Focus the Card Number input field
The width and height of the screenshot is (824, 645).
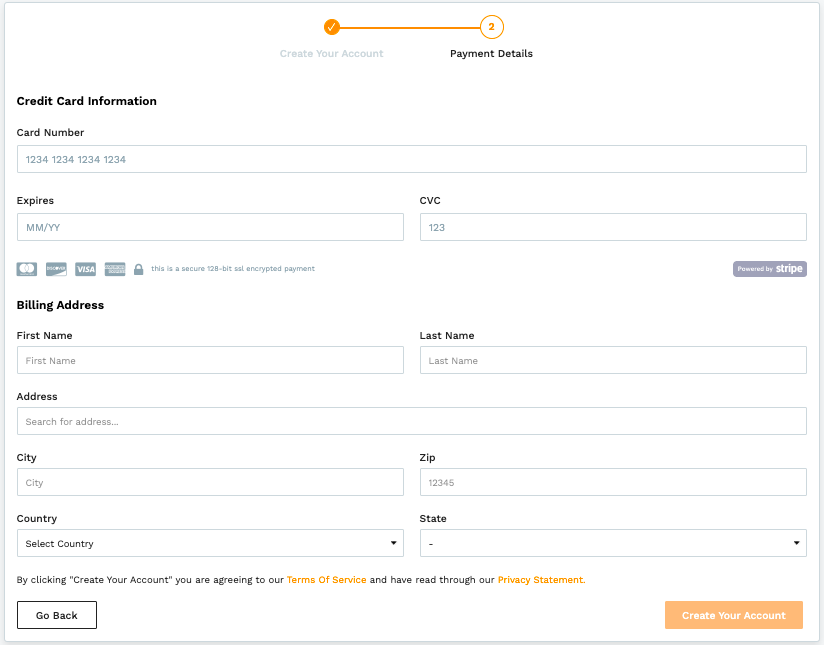point(411,159)
